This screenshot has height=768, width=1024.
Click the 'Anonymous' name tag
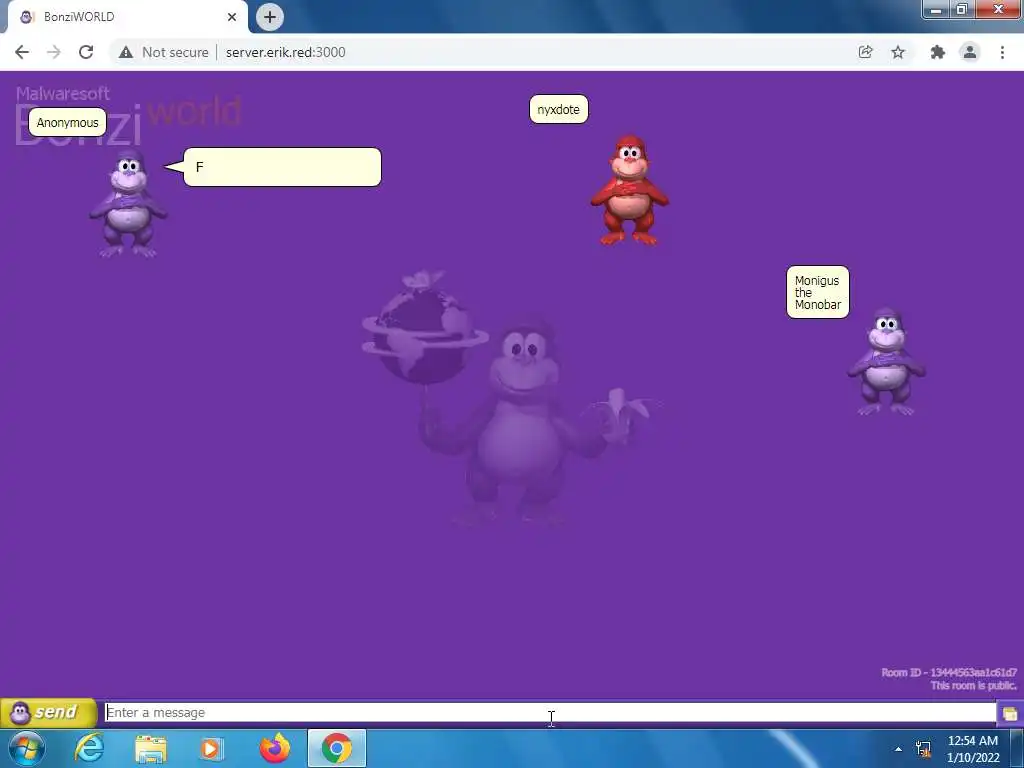[67, 122]
